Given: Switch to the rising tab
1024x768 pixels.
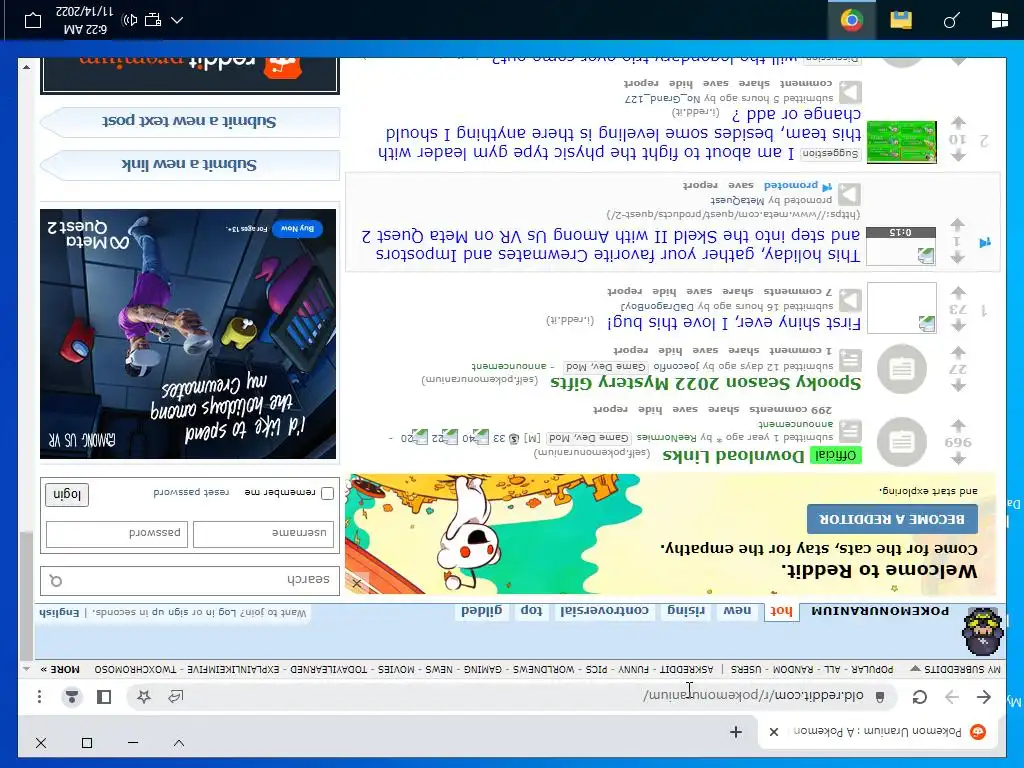Looking at the screenshot, I should (686, 611).
